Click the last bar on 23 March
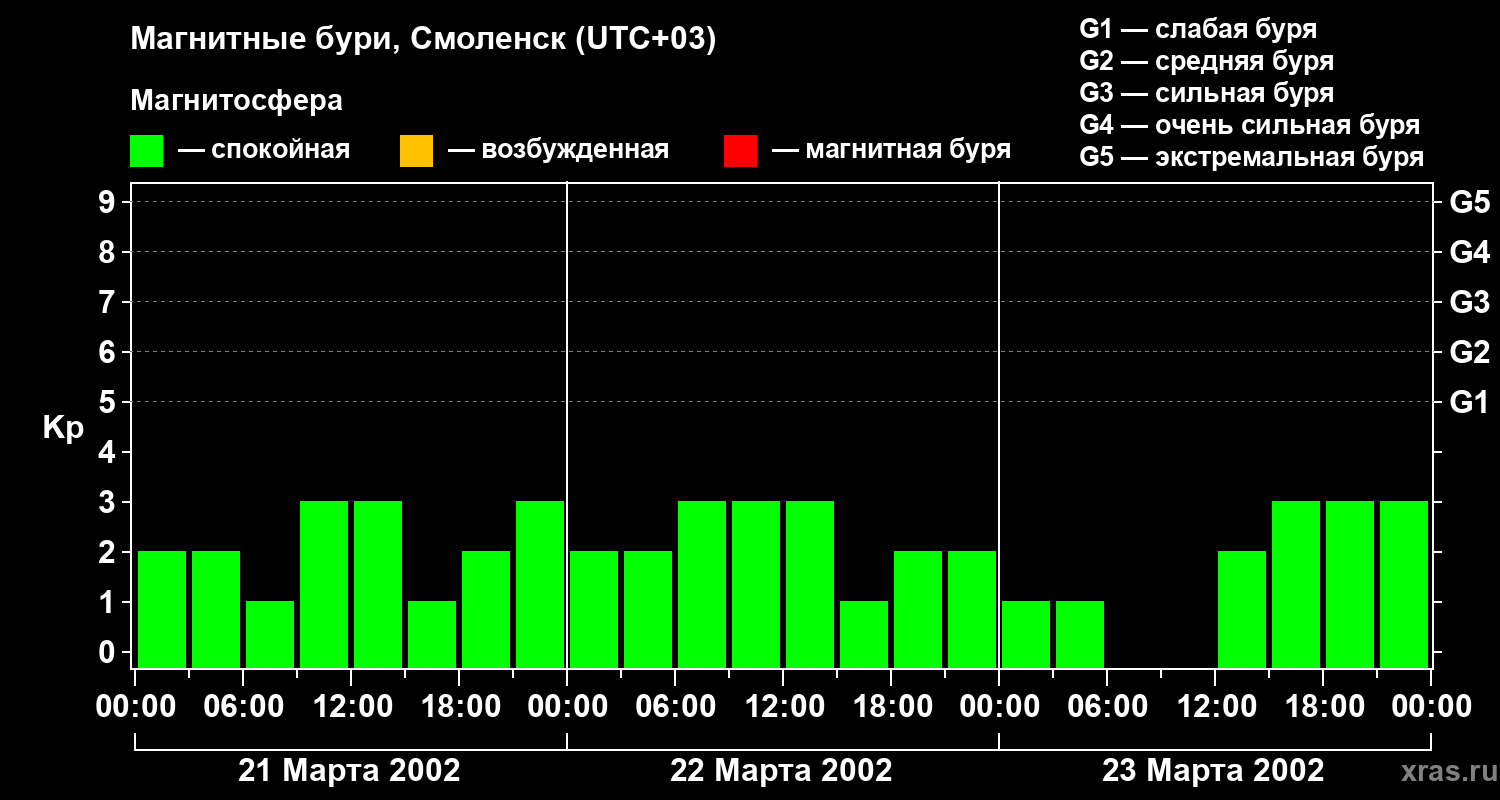The height and width of the screenshot is (800, 1500). pyautogui.click(x=1404, y=584)
